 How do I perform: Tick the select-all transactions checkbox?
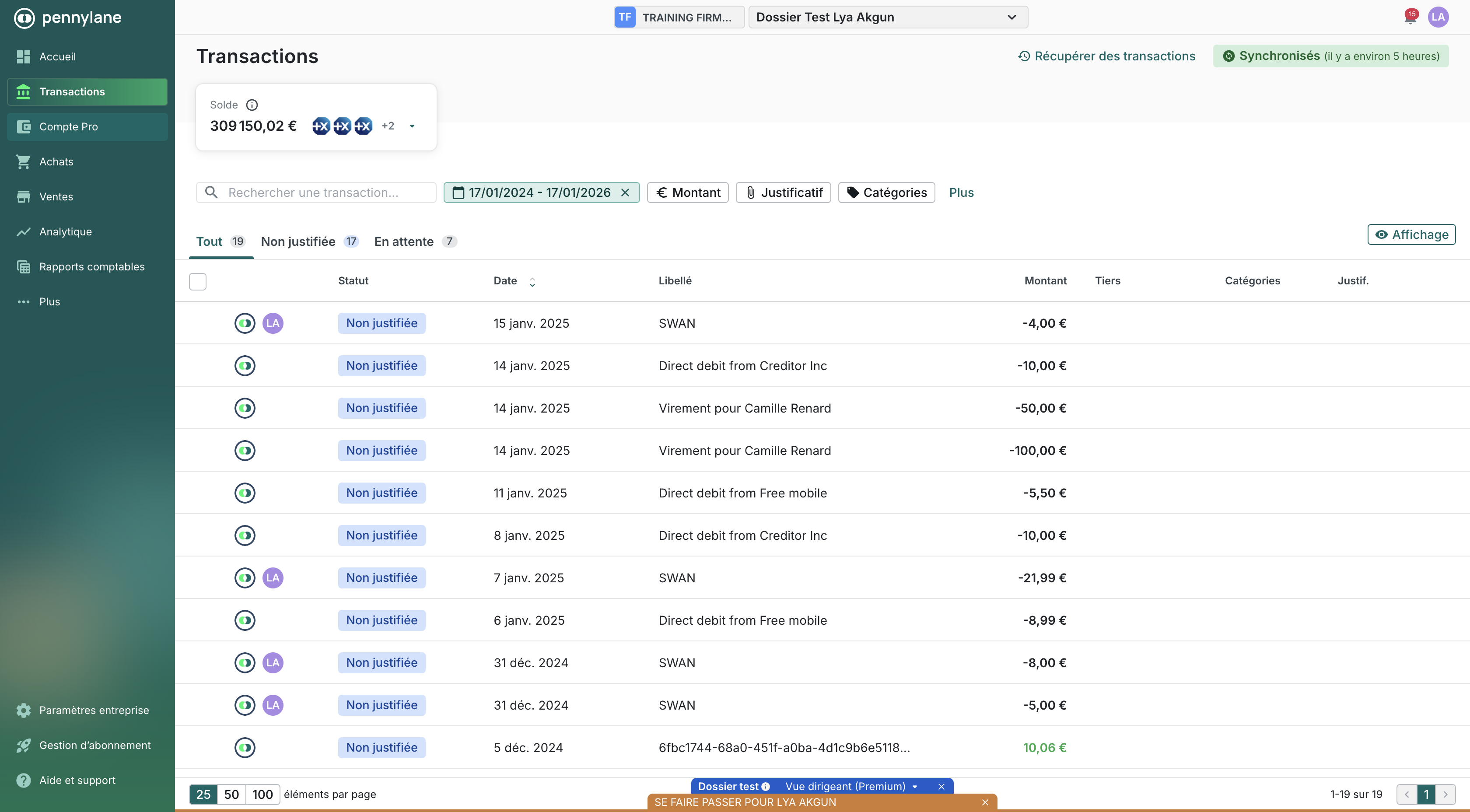tap(197, 281)
